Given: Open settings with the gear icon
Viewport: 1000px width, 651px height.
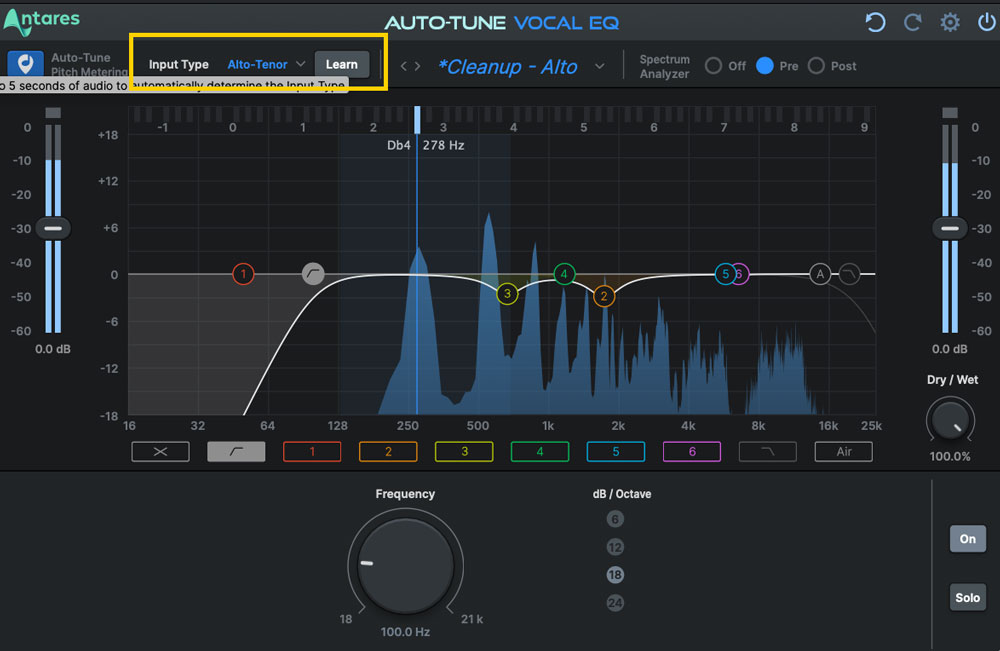Looking at the screenshot, I should pyautogui.click(x=950, y=22).
